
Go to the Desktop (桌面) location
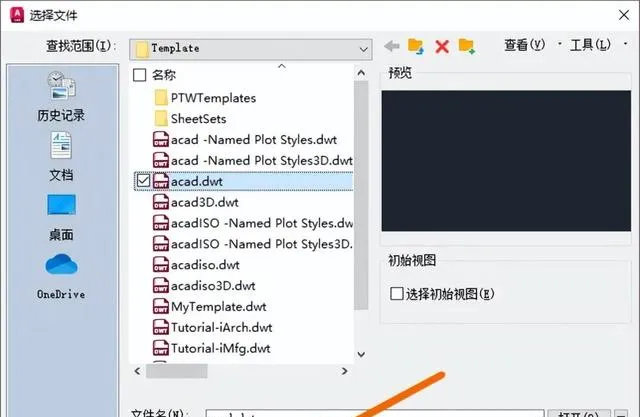click(61, 217)
